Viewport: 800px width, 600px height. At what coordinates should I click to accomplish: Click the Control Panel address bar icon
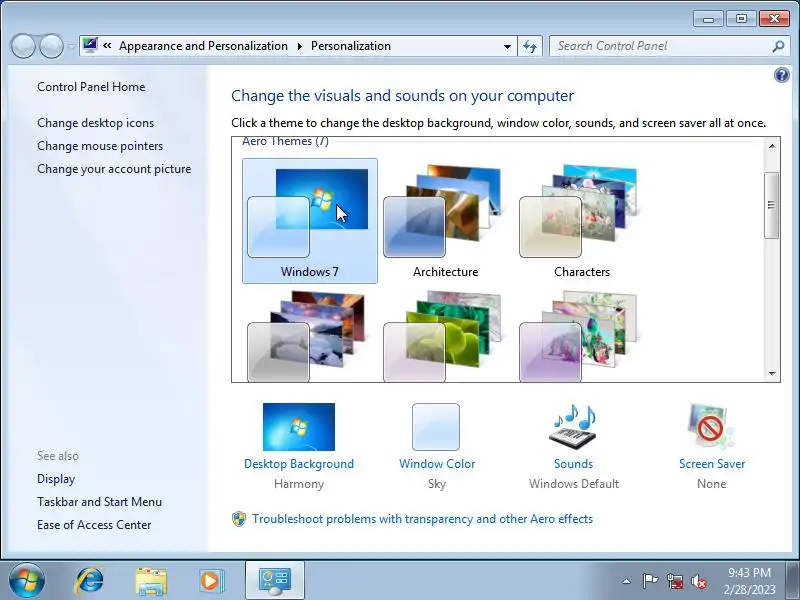point(90,46)
